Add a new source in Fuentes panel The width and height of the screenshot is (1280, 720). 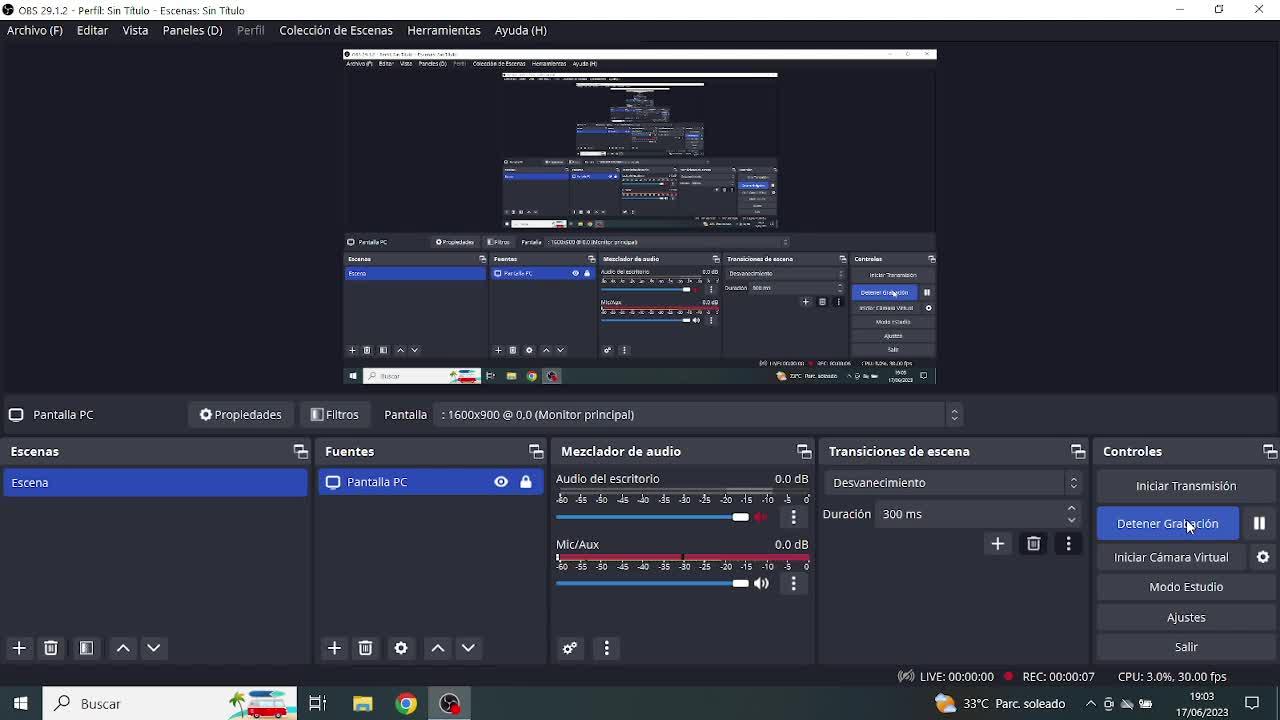pos(334,648)
